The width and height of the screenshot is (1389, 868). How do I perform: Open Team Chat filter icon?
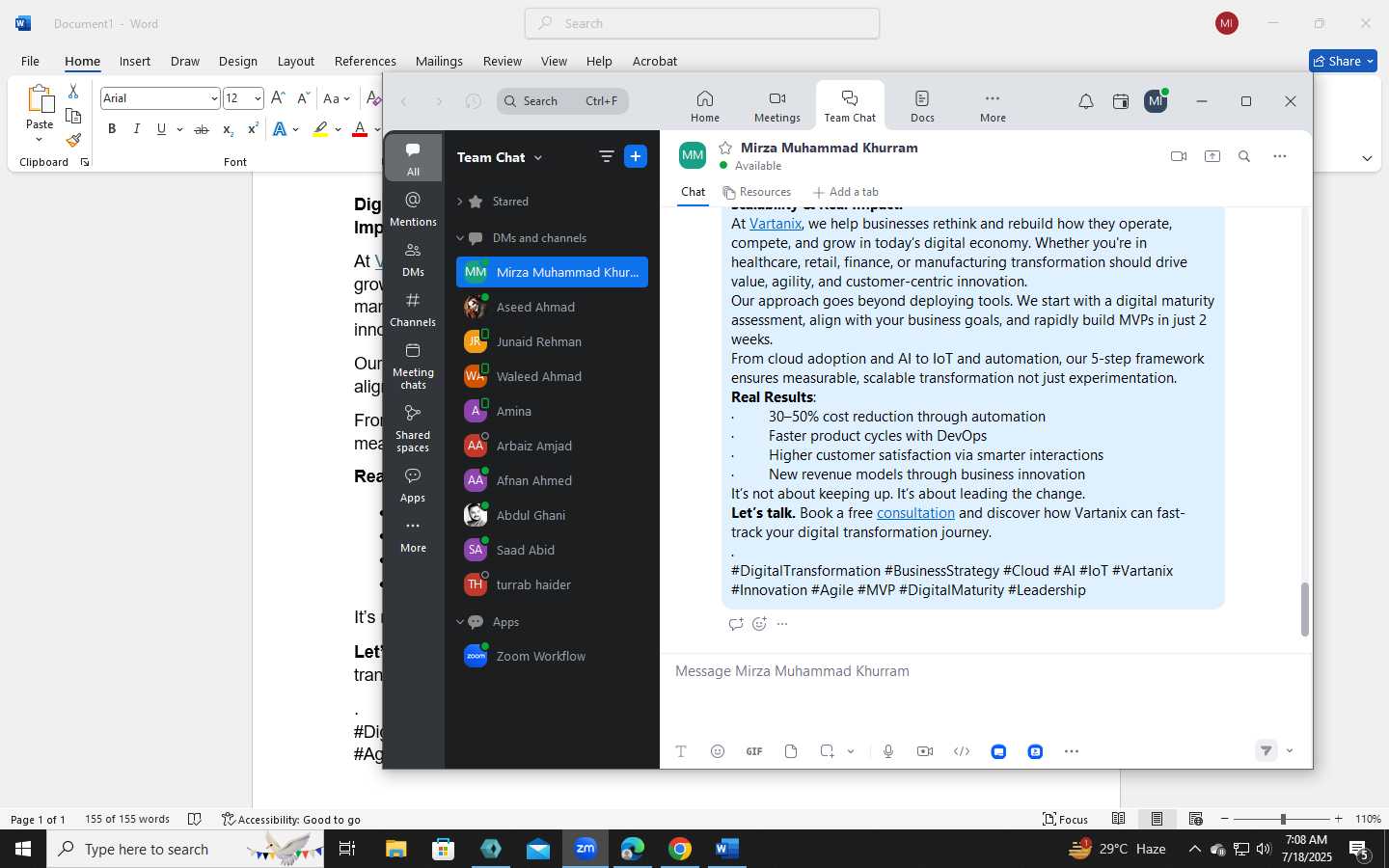point(606,156)
